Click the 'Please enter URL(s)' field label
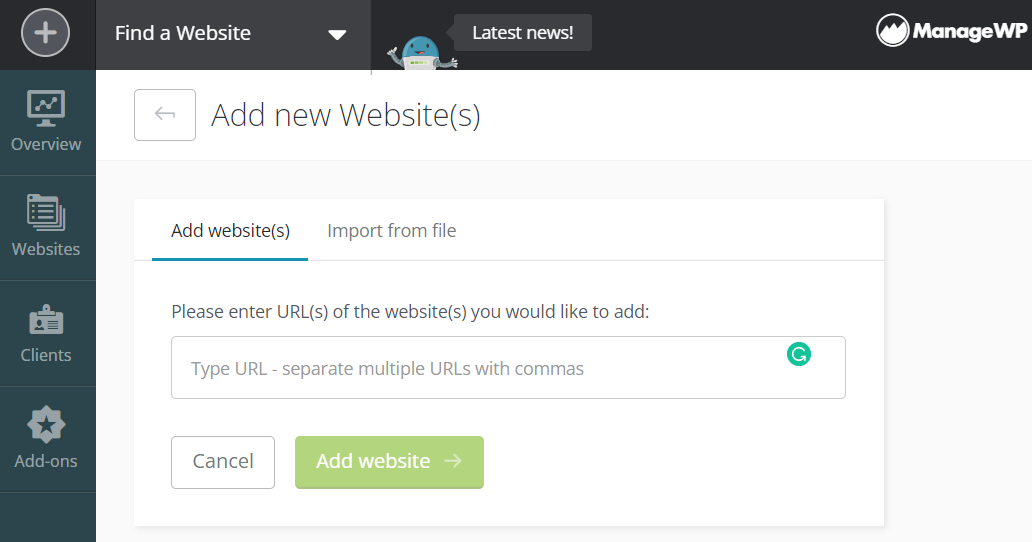 pyautogui.click(x=410, y=312)
